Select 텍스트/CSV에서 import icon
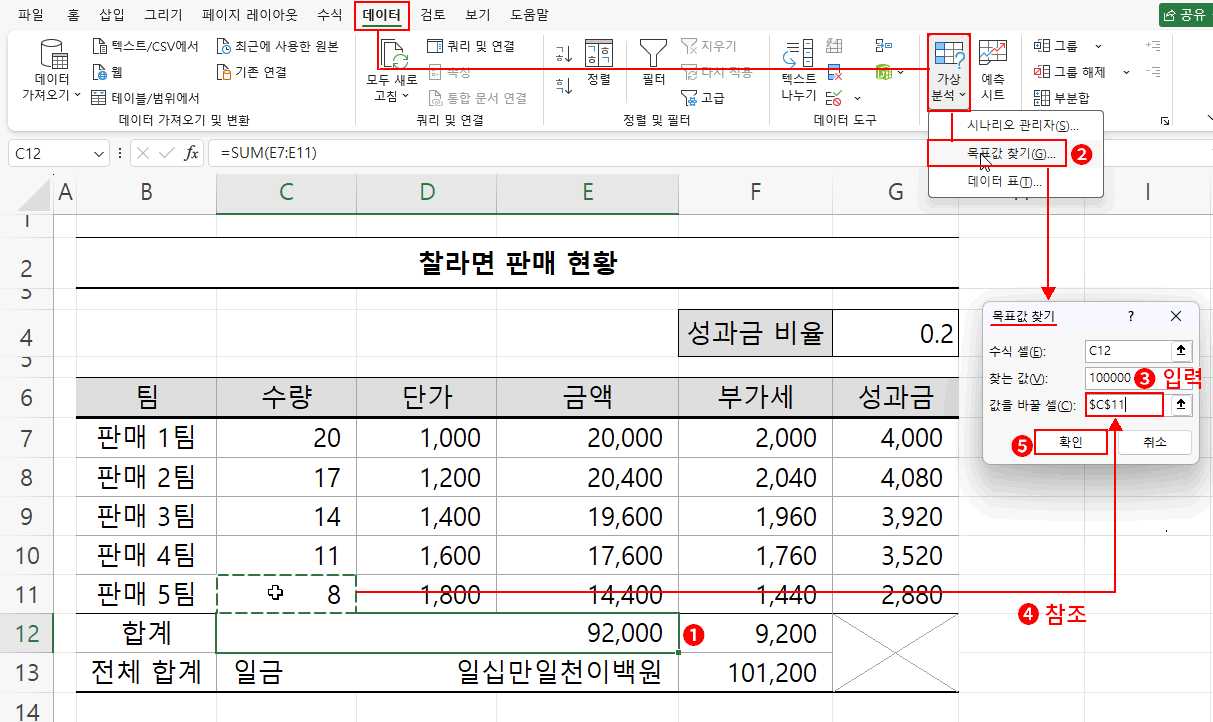This screenshot has width=1213, height=722. click(101, 45)
